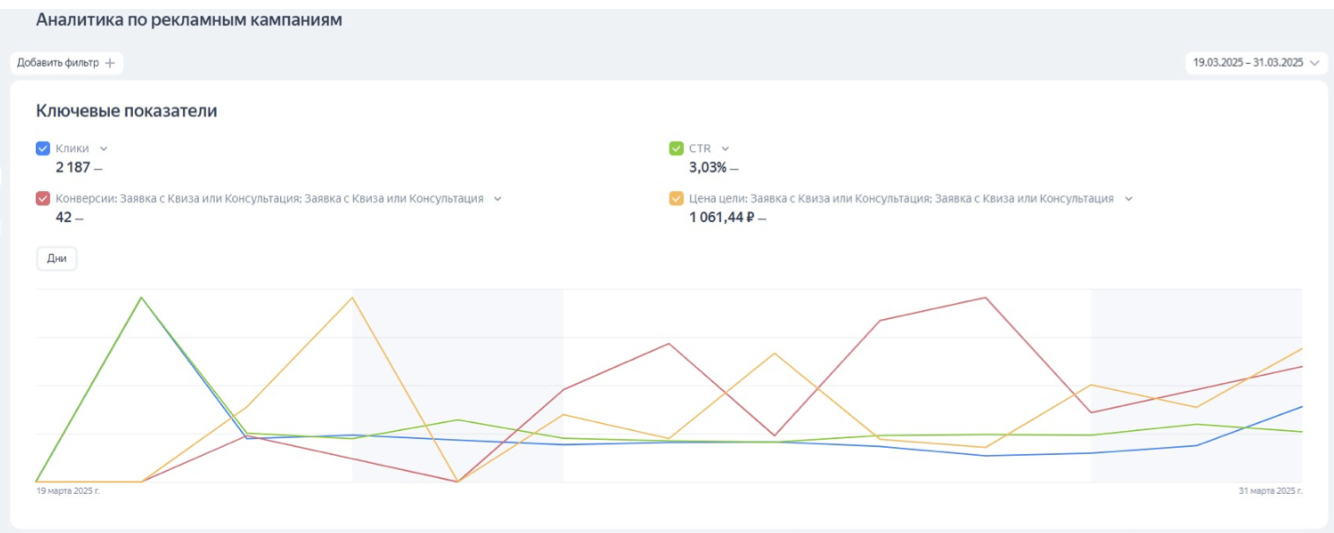Click chevron icon in the date range selector
The height and width of the screenshot is (533, 1334).
pyautogui.click(x=1314, y=62)
